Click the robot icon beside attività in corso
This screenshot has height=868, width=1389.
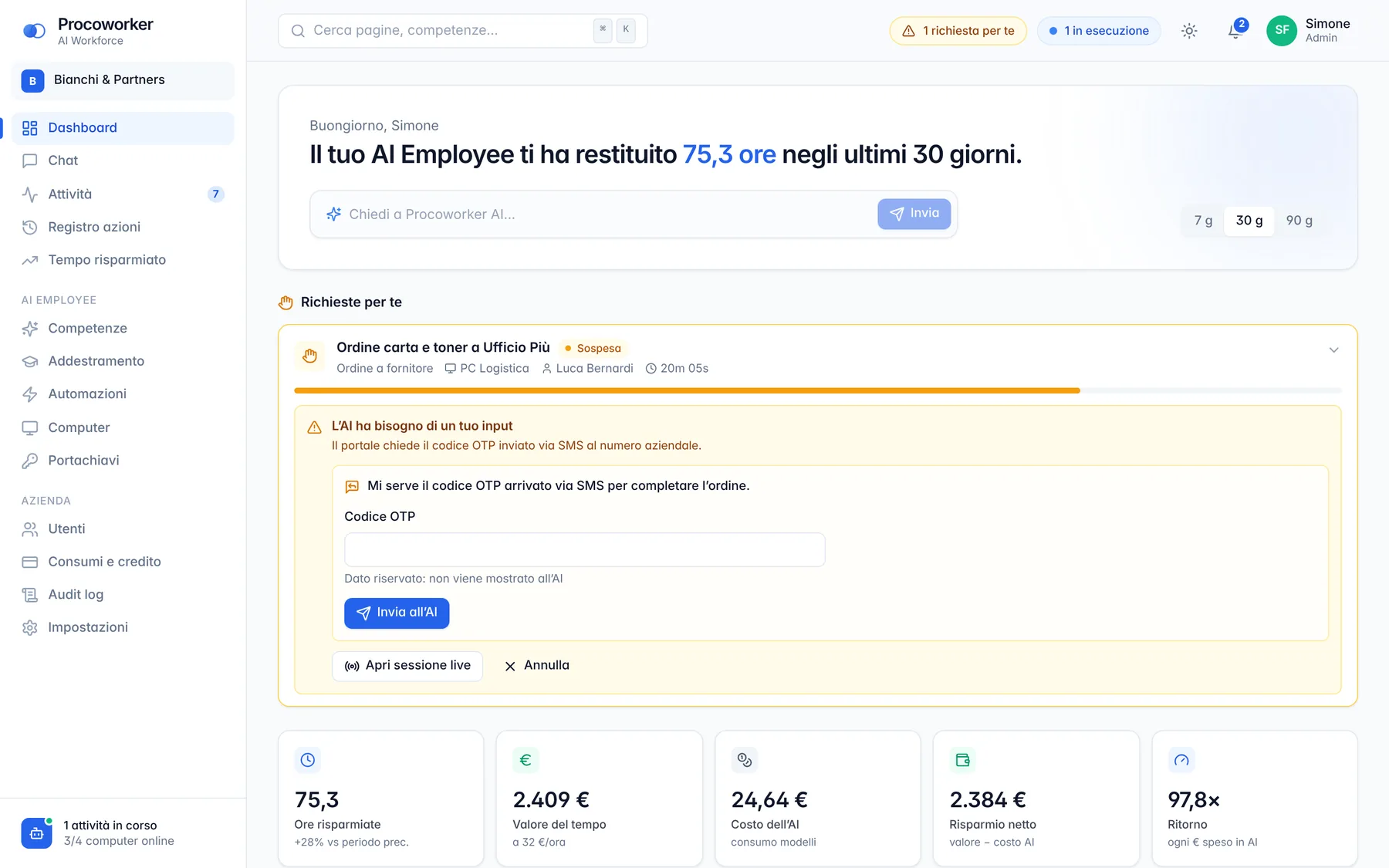click(x=36, y=833)
